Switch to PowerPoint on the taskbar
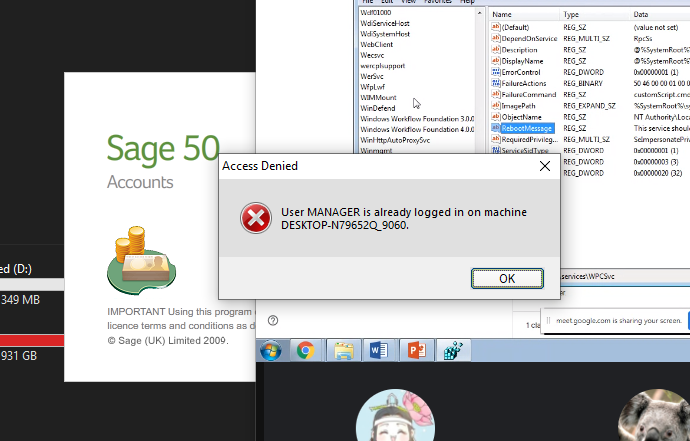The height and width of the screenshot is (441, 690). [416, 351]
